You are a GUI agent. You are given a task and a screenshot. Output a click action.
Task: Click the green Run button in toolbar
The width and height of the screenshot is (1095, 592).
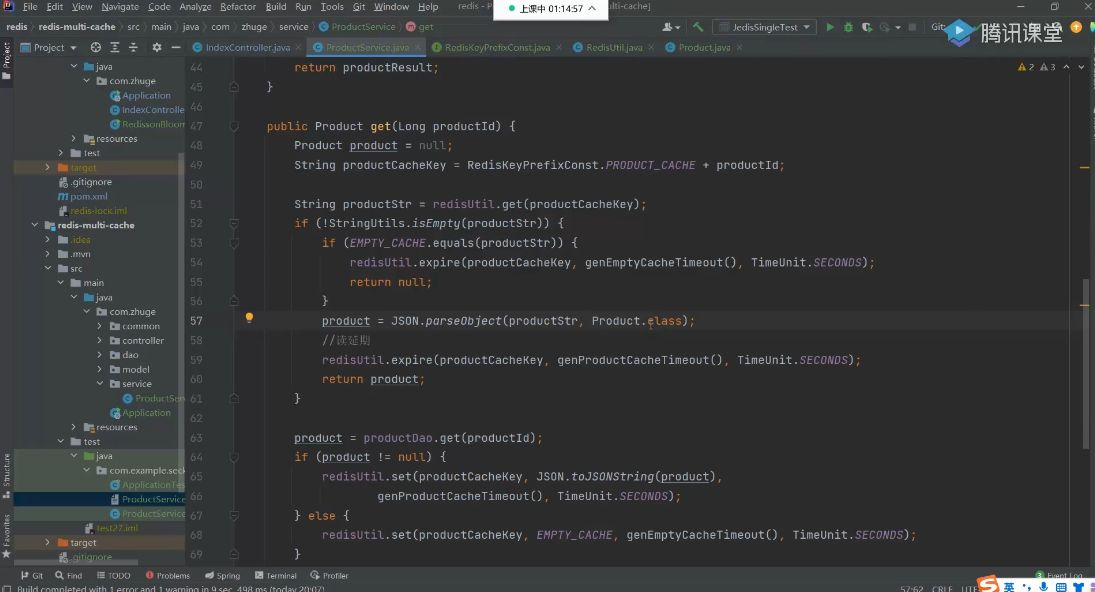click(829, 27)
